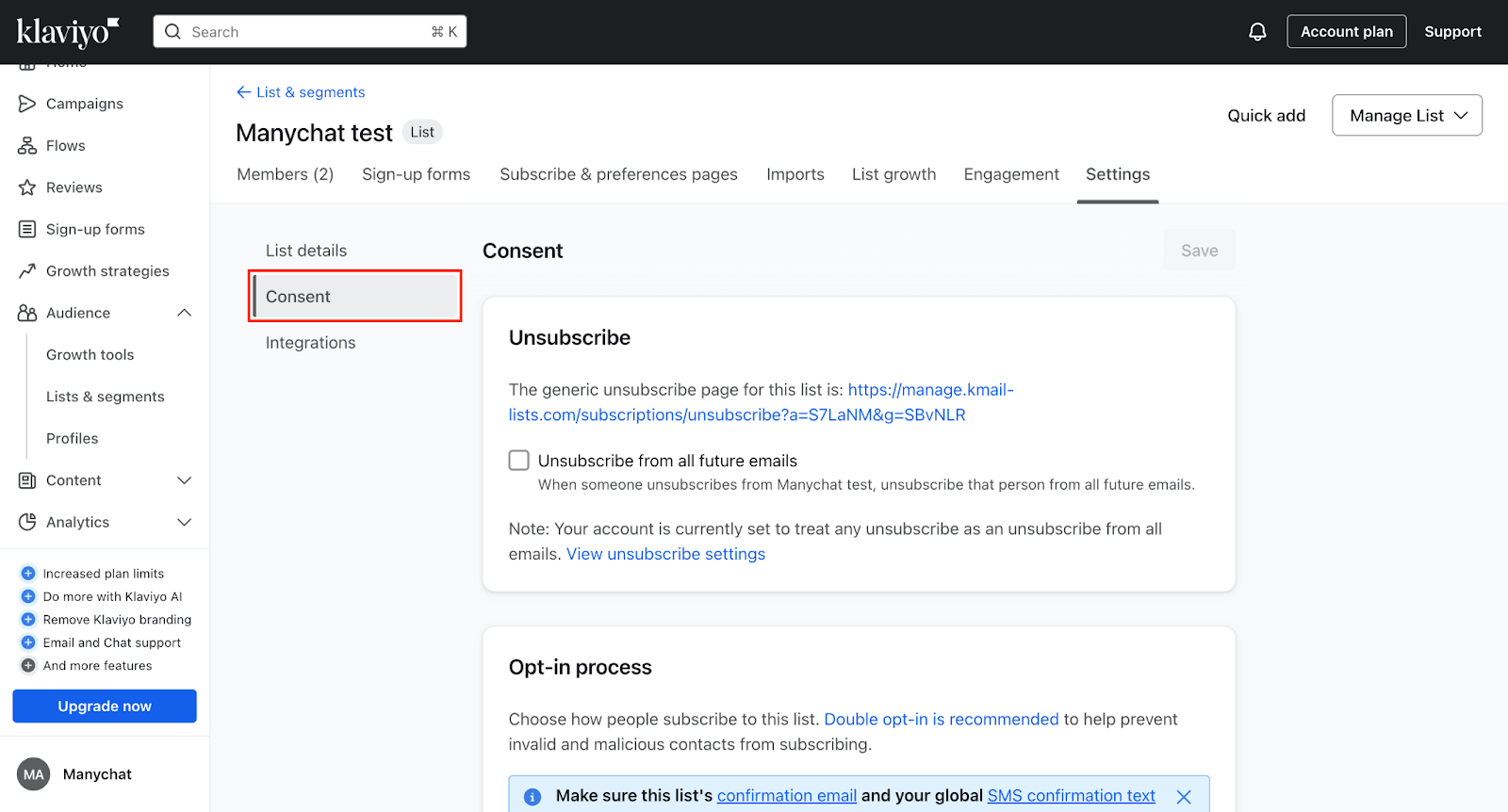1508x812 pixels.
Task: Open Sign-up forms in the sidebar
Action: tap(94, 230)
